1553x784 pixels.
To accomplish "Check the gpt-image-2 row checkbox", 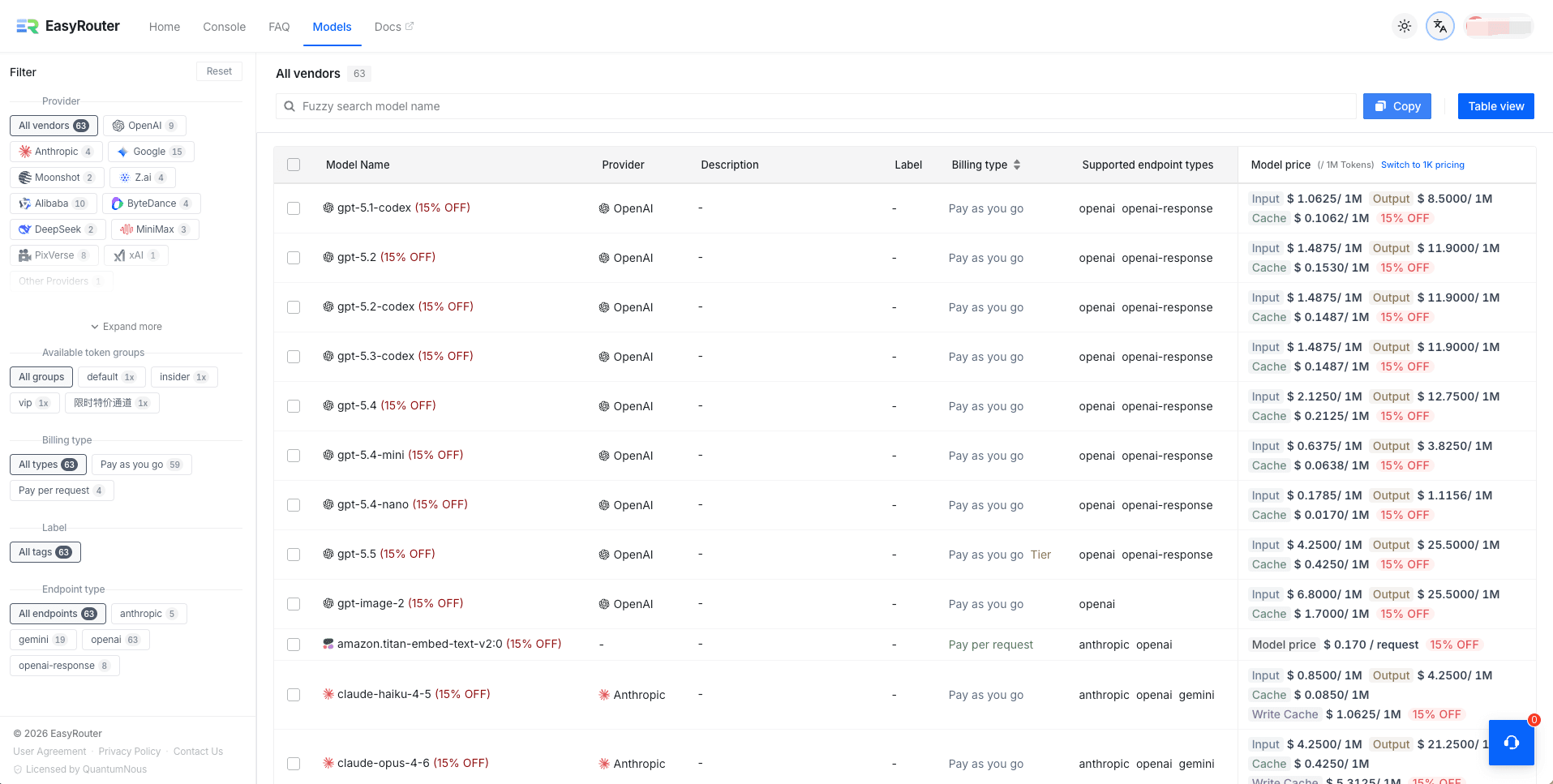I will coord(294,604).
